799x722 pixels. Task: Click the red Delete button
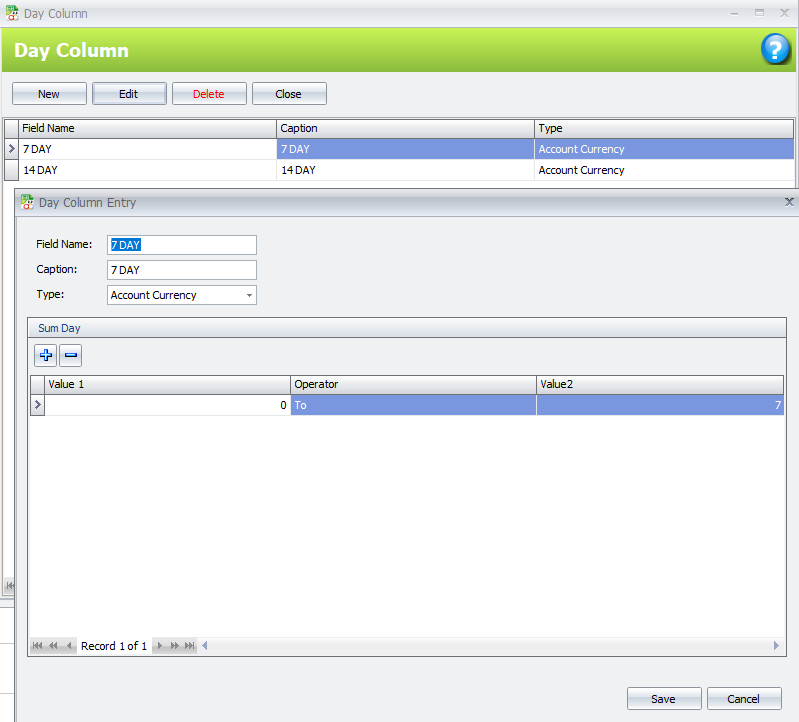[209, 94]
